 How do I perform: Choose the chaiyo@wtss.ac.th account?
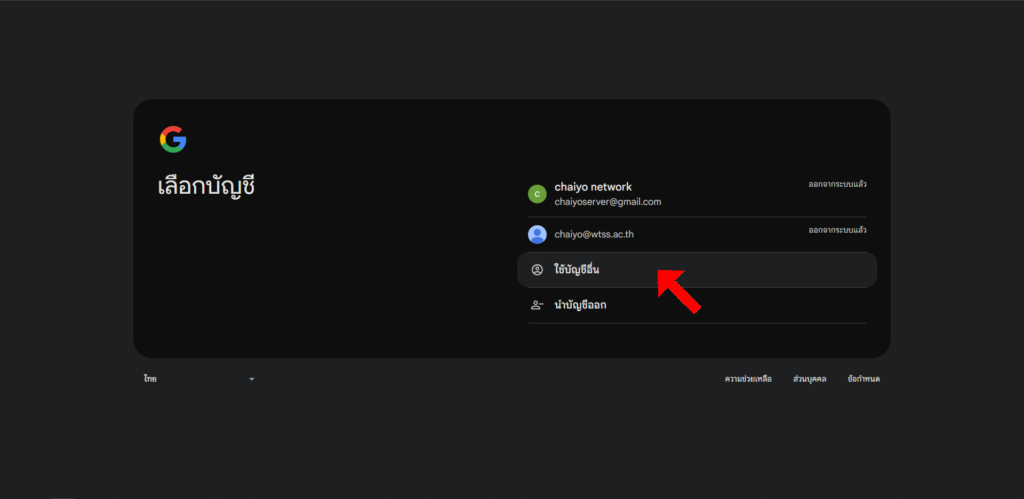(697, 234)
